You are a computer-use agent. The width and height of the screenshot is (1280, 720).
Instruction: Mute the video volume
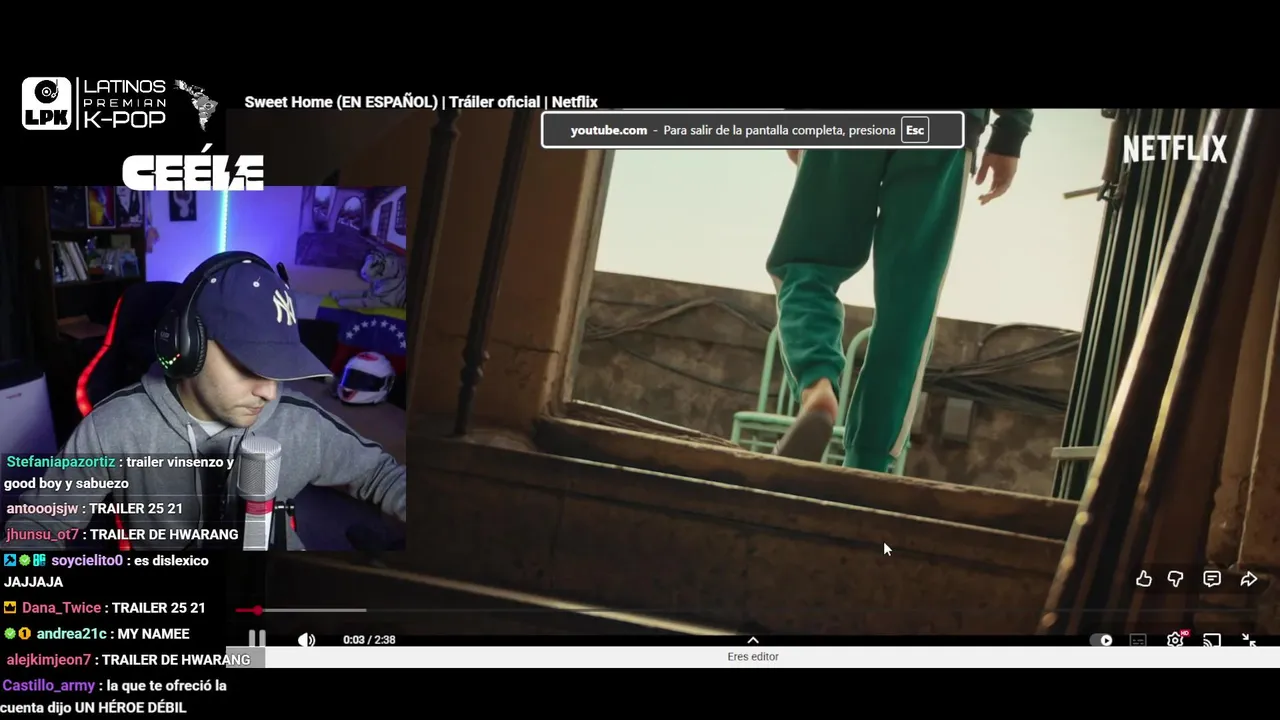pos(306,640)
